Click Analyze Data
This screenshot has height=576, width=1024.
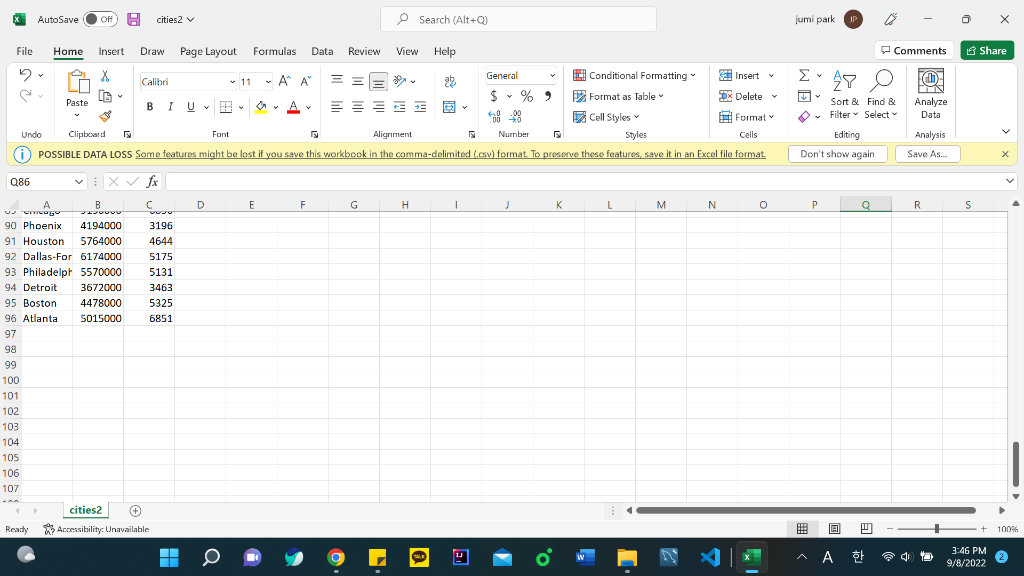pos(931,95)
